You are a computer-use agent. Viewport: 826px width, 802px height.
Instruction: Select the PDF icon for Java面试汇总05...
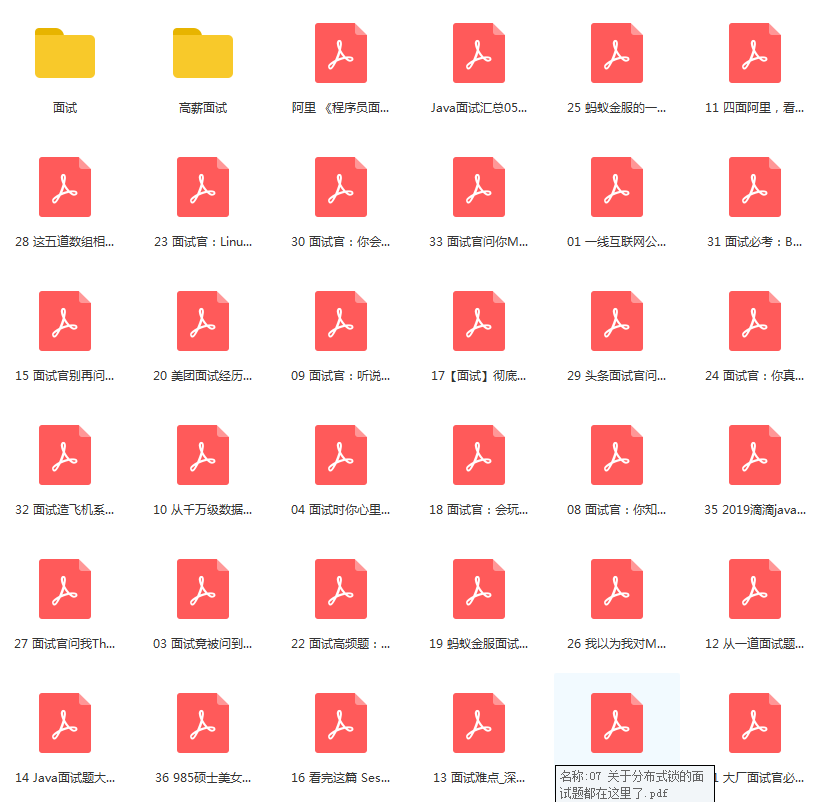point(479,53)
